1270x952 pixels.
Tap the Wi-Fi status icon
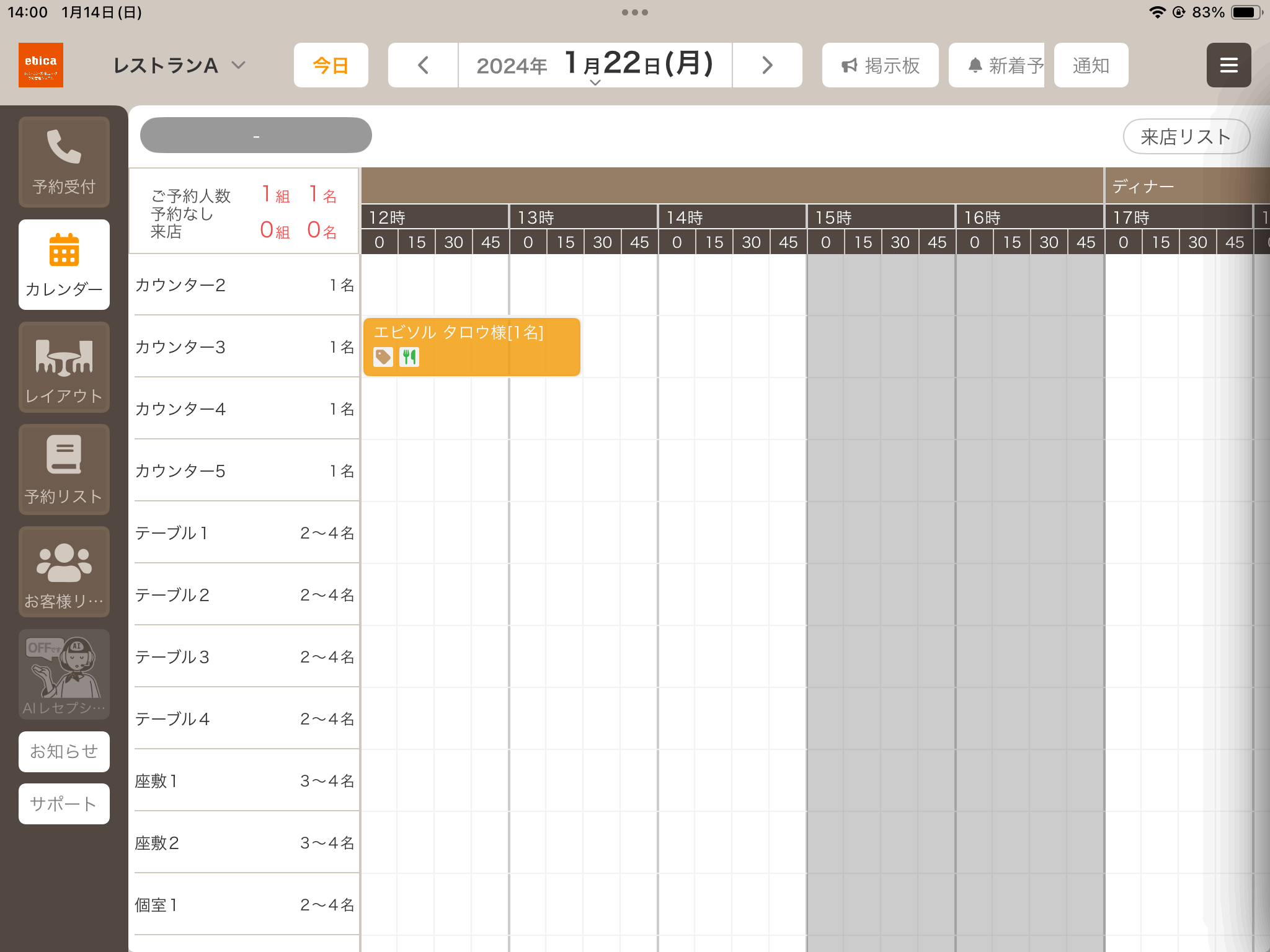pyautogui.click(x=1157, y=12)
